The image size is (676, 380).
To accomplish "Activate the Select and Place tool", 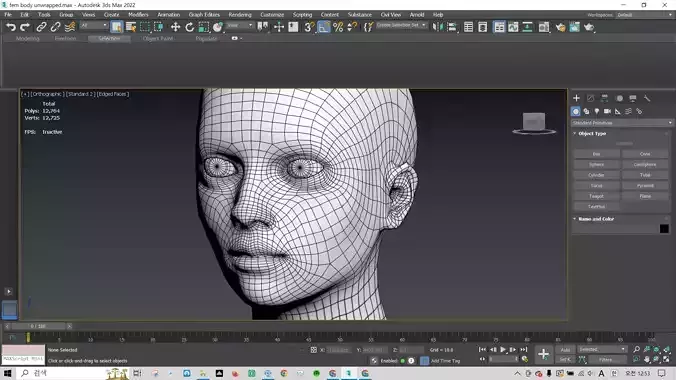I will [x=218, y=27].
